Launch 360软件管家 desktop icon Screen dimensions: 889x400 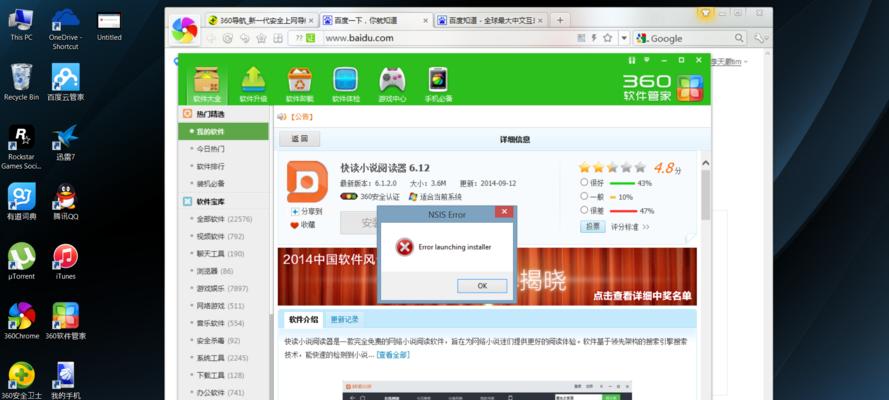(65, 321)
